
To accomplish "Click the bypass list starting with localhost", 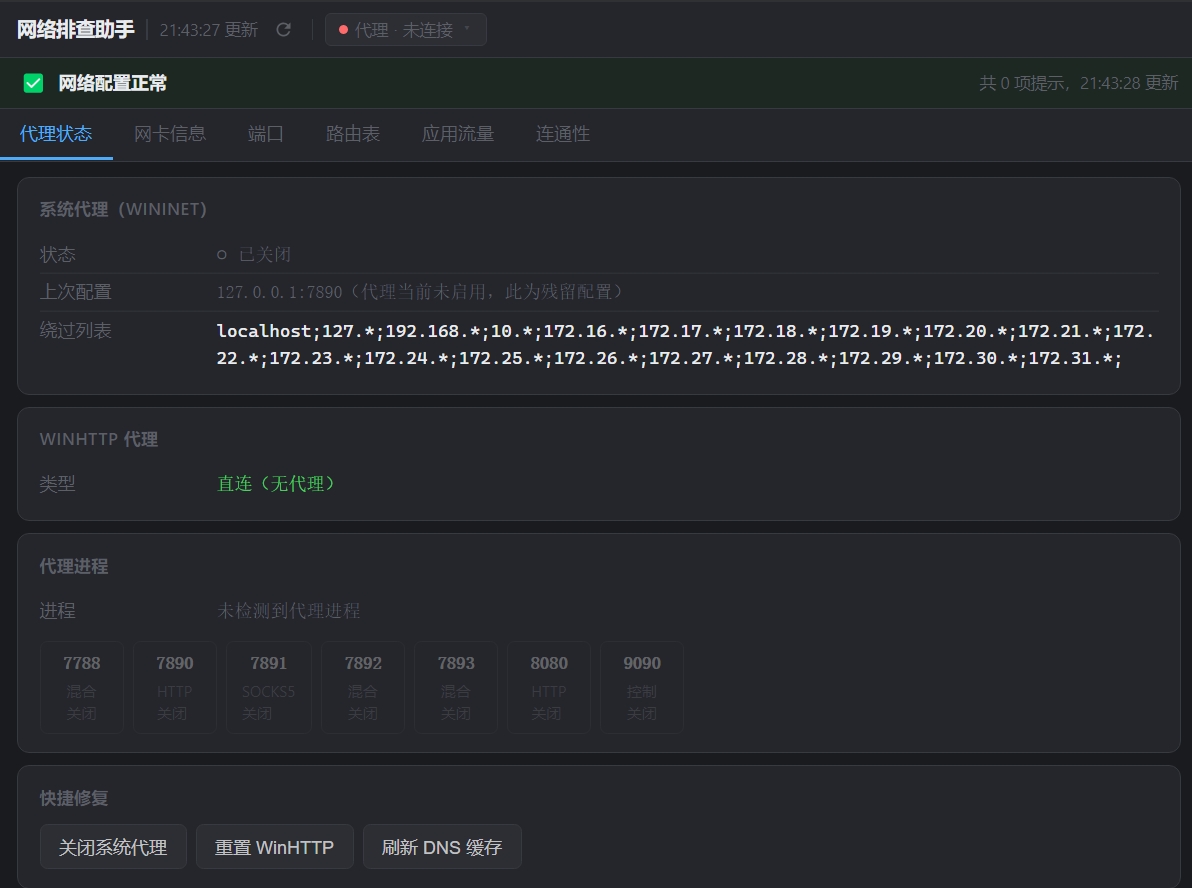I will click(684, 344).
